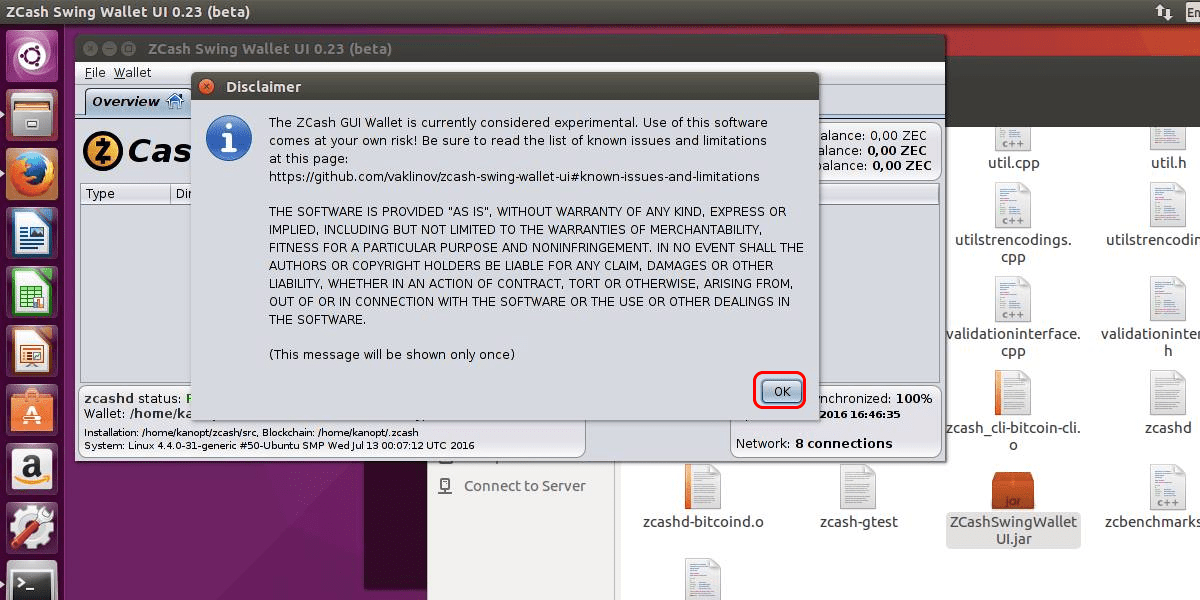Open Ubuntu dash search icon
The height and width of the screenshot is (600, 1200).
pyautogui.click(x=34, y=56)
